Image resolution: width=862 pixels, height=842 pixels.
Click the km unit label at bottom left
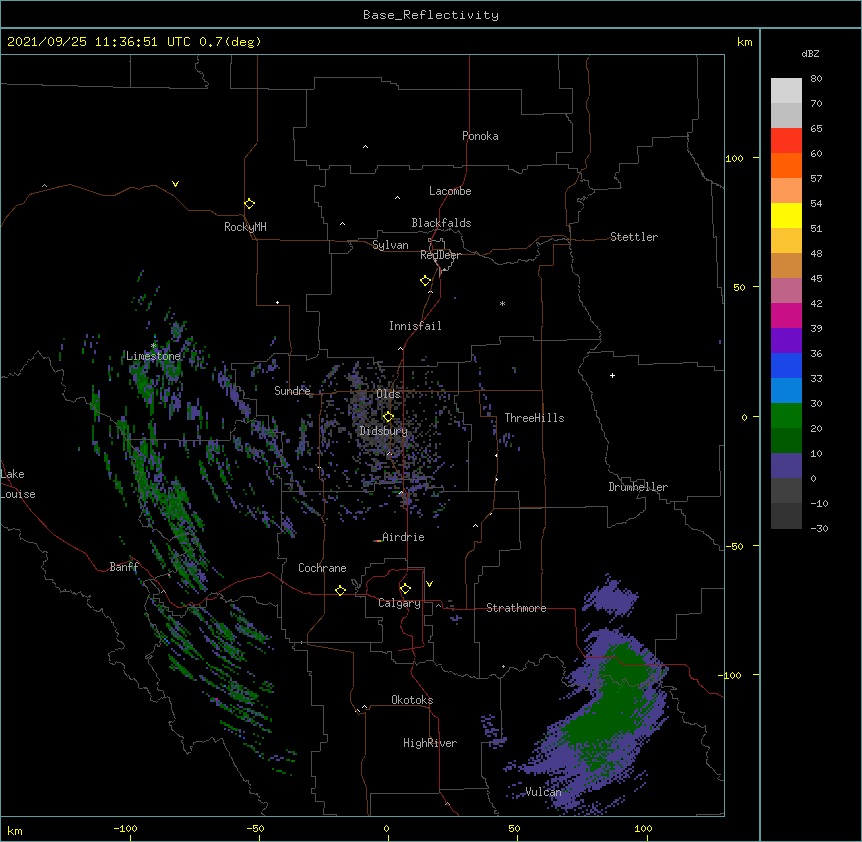tap(15, 830)
